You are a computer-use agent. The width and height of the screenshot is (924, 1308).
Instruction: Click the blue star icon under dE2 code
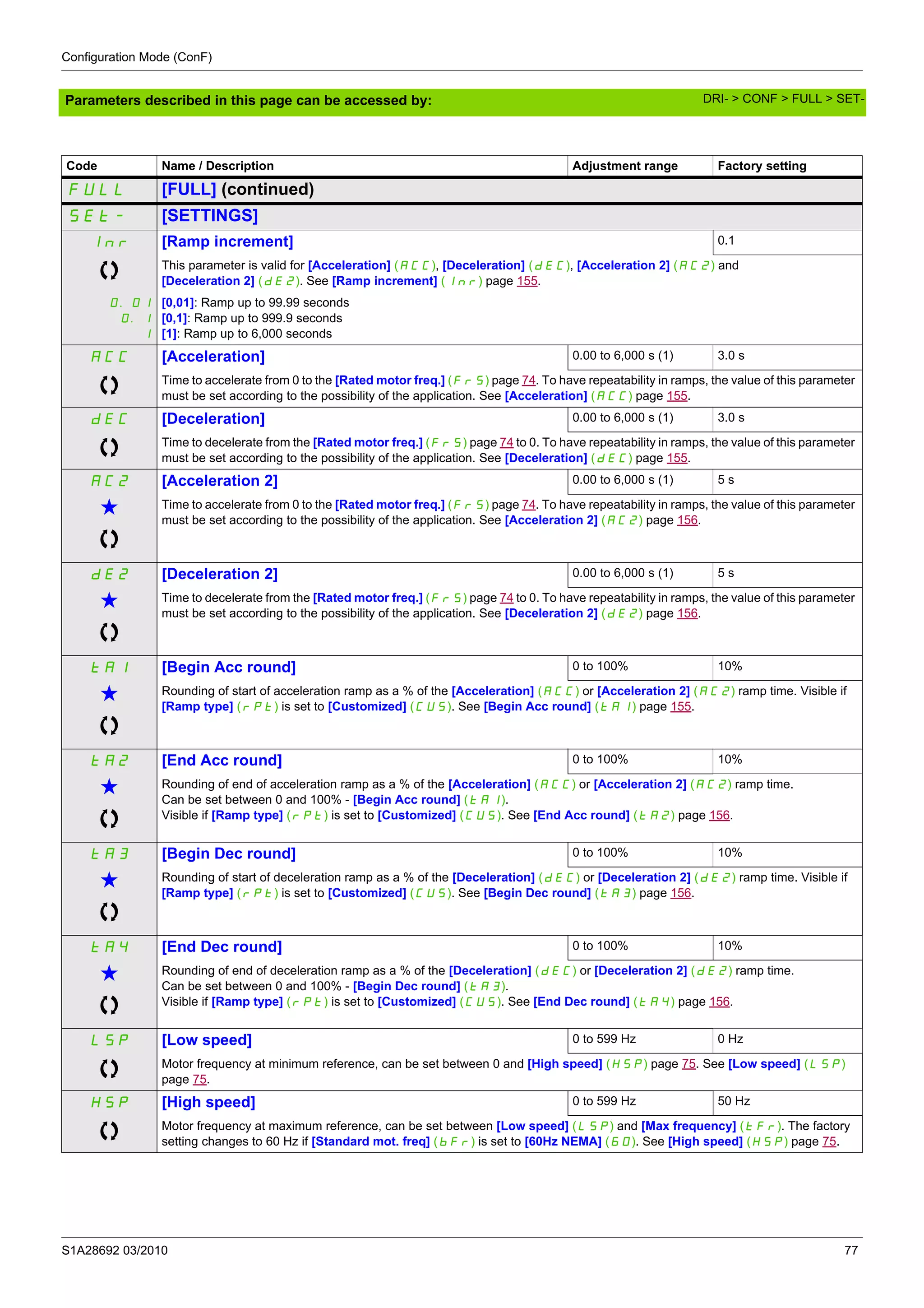click(x=109, y=600)
